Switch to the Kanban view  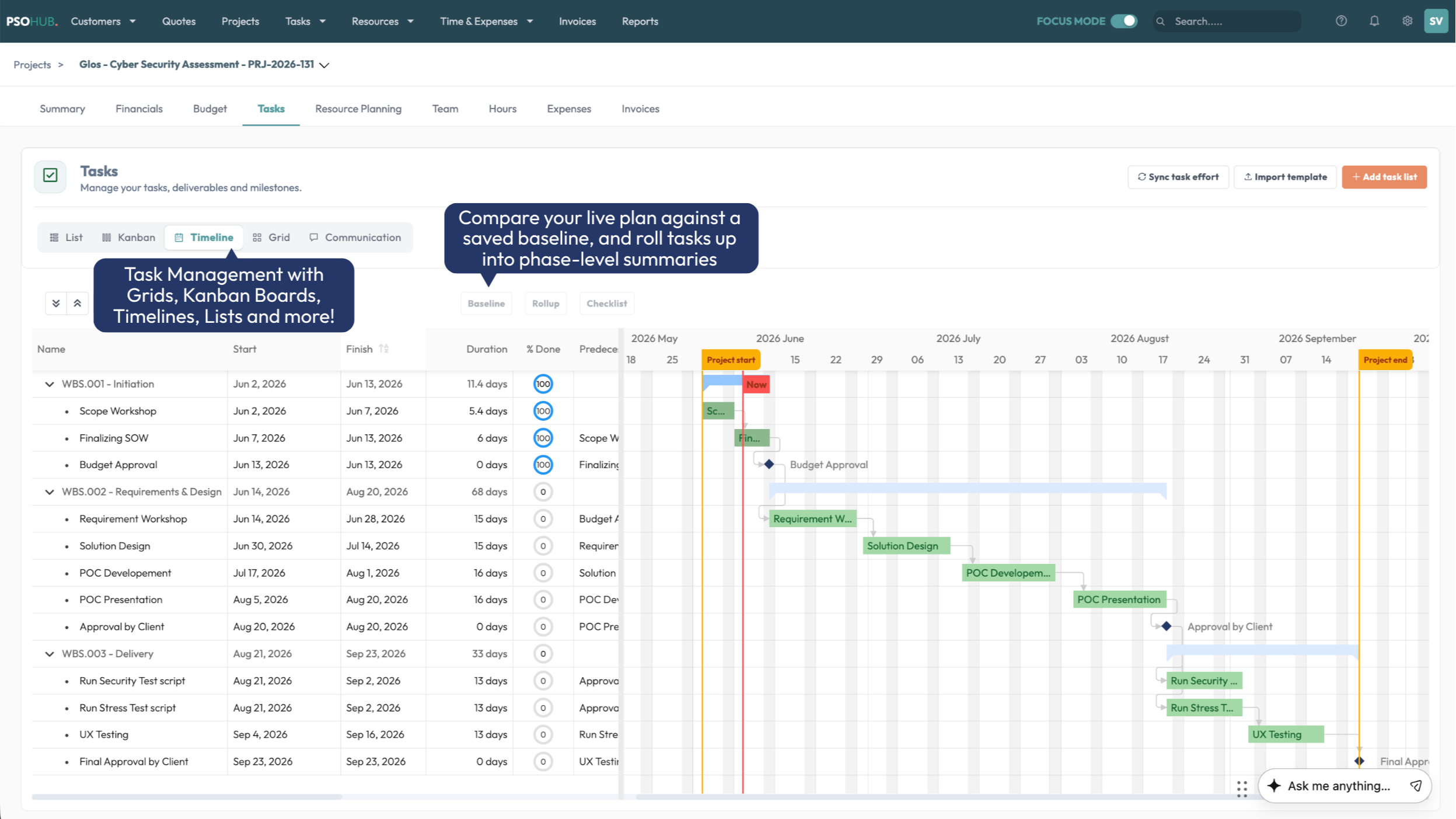click(x=128, y=237)
